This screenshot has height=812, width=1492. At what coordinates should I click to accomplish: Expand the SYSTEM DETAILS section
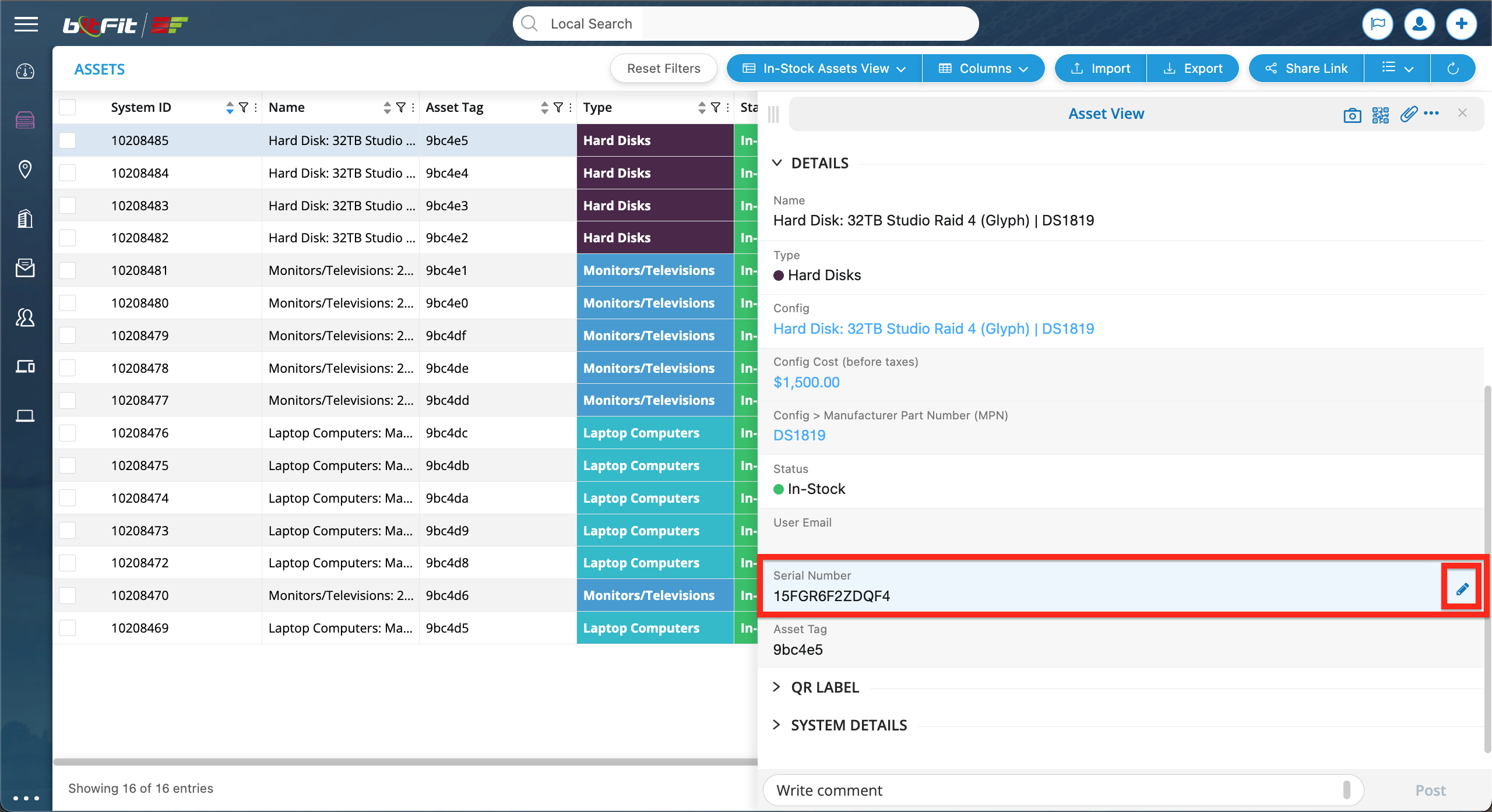coord(848,725)
